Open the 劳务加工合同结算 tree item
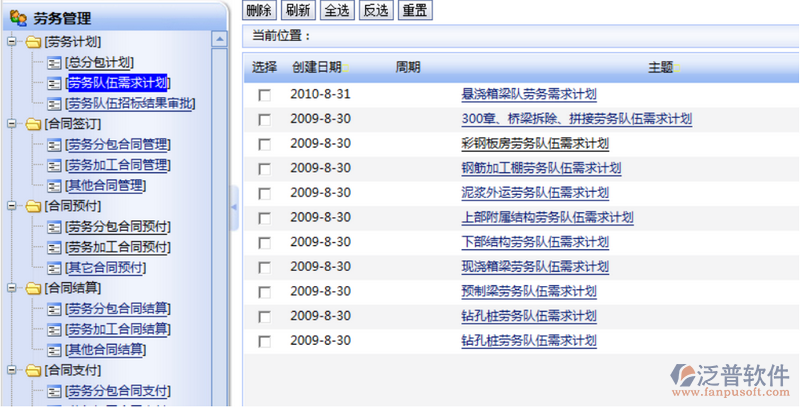Viewport: 800px width, 408px height. point(118,329)
